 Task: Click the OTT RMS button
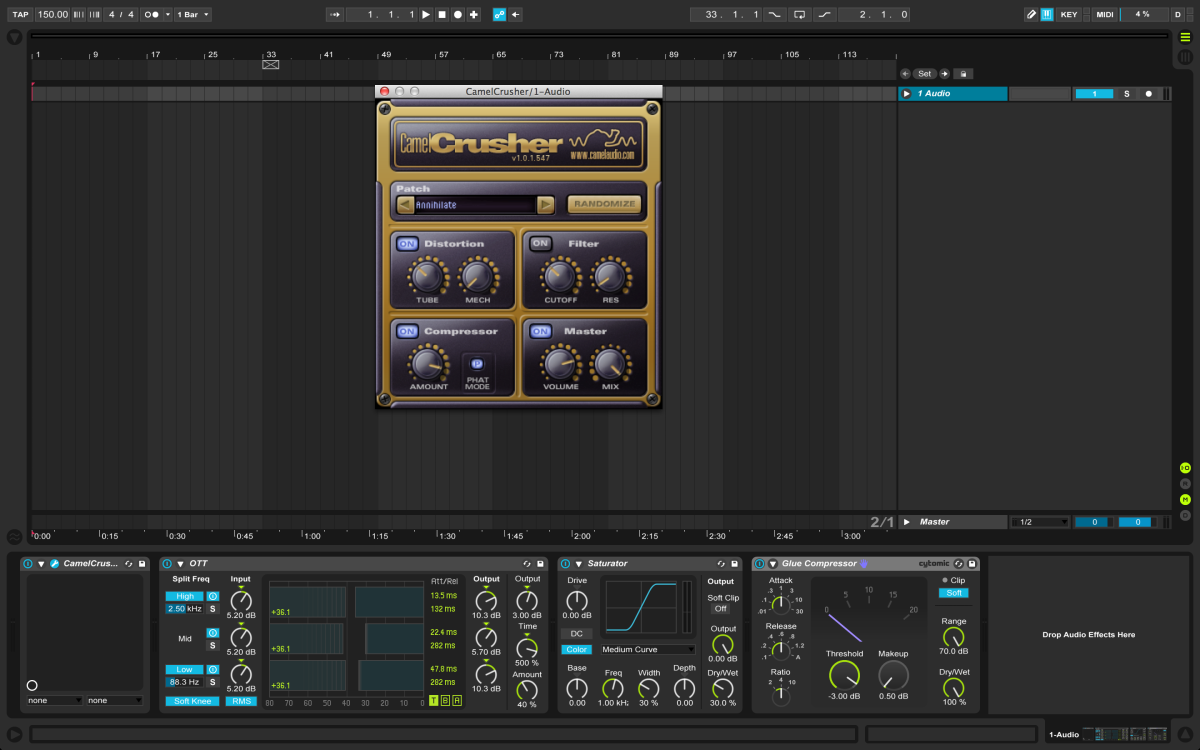tap(241, 701)
